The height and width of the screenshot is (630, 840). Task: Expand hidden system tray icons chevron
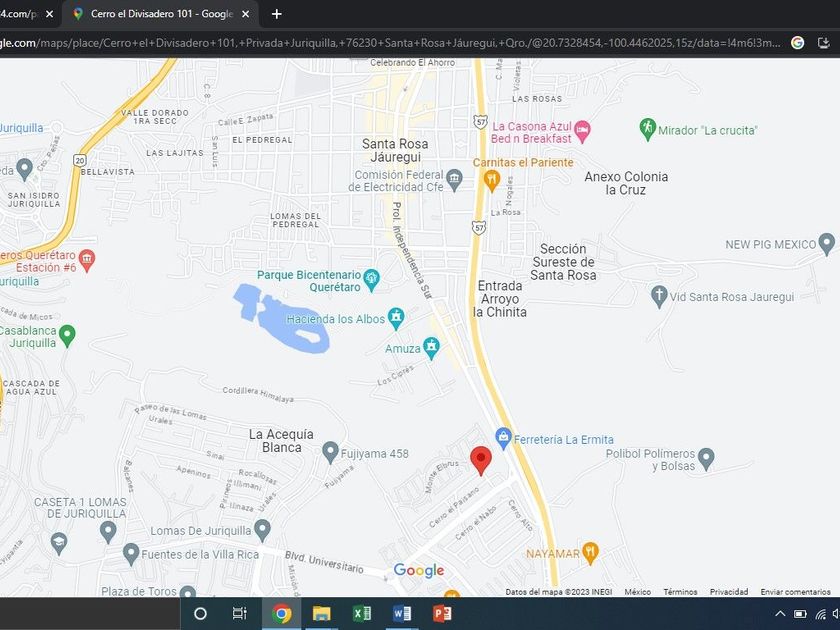780,614
